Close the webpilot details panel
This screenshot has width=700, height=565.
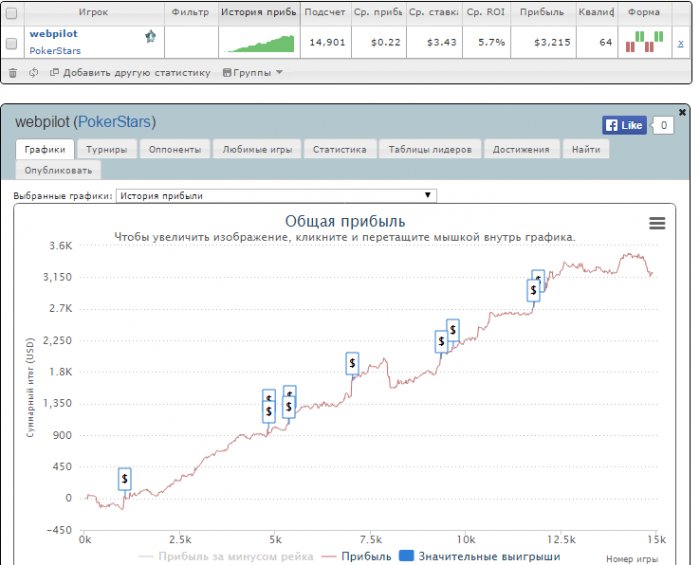[x=682, y=112]
